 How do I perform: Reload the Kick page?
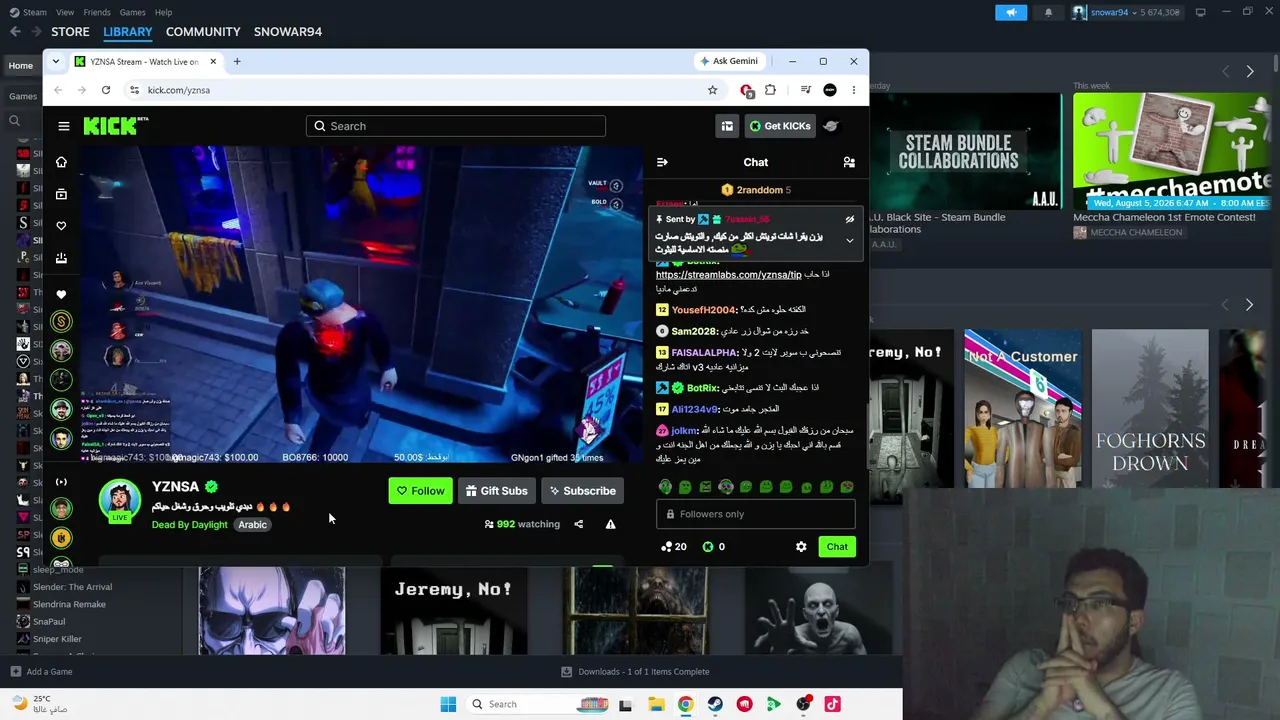click(x=106, y=90)
